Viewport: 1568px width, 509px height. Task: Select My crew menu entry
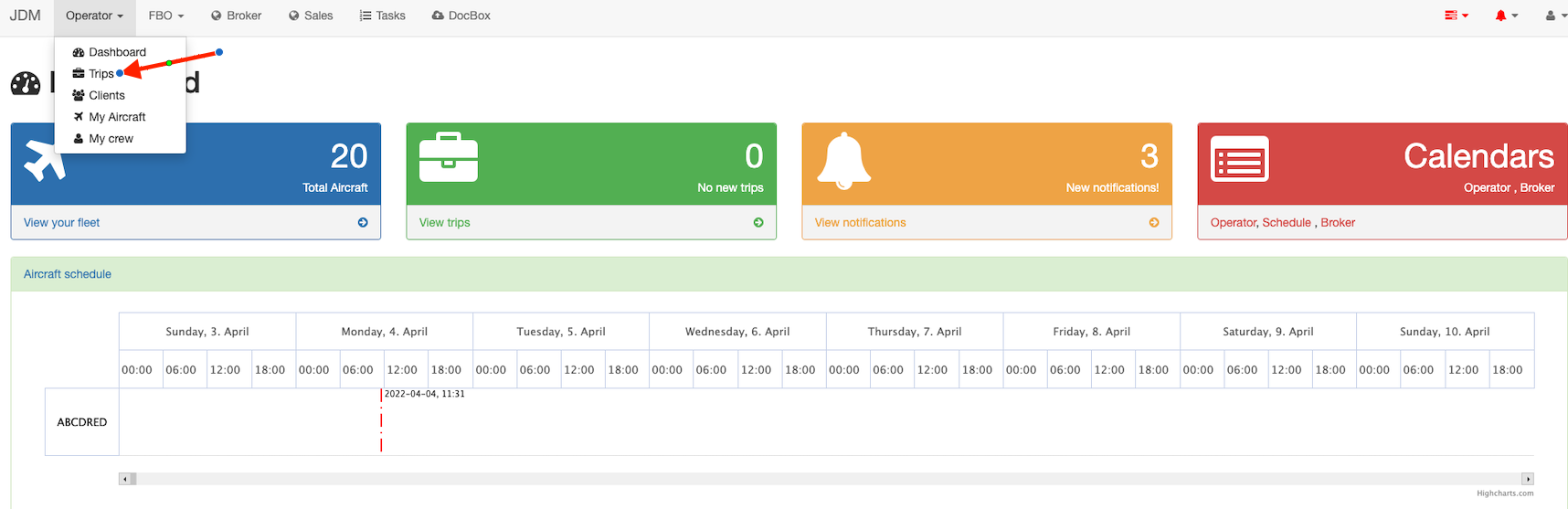111,139
